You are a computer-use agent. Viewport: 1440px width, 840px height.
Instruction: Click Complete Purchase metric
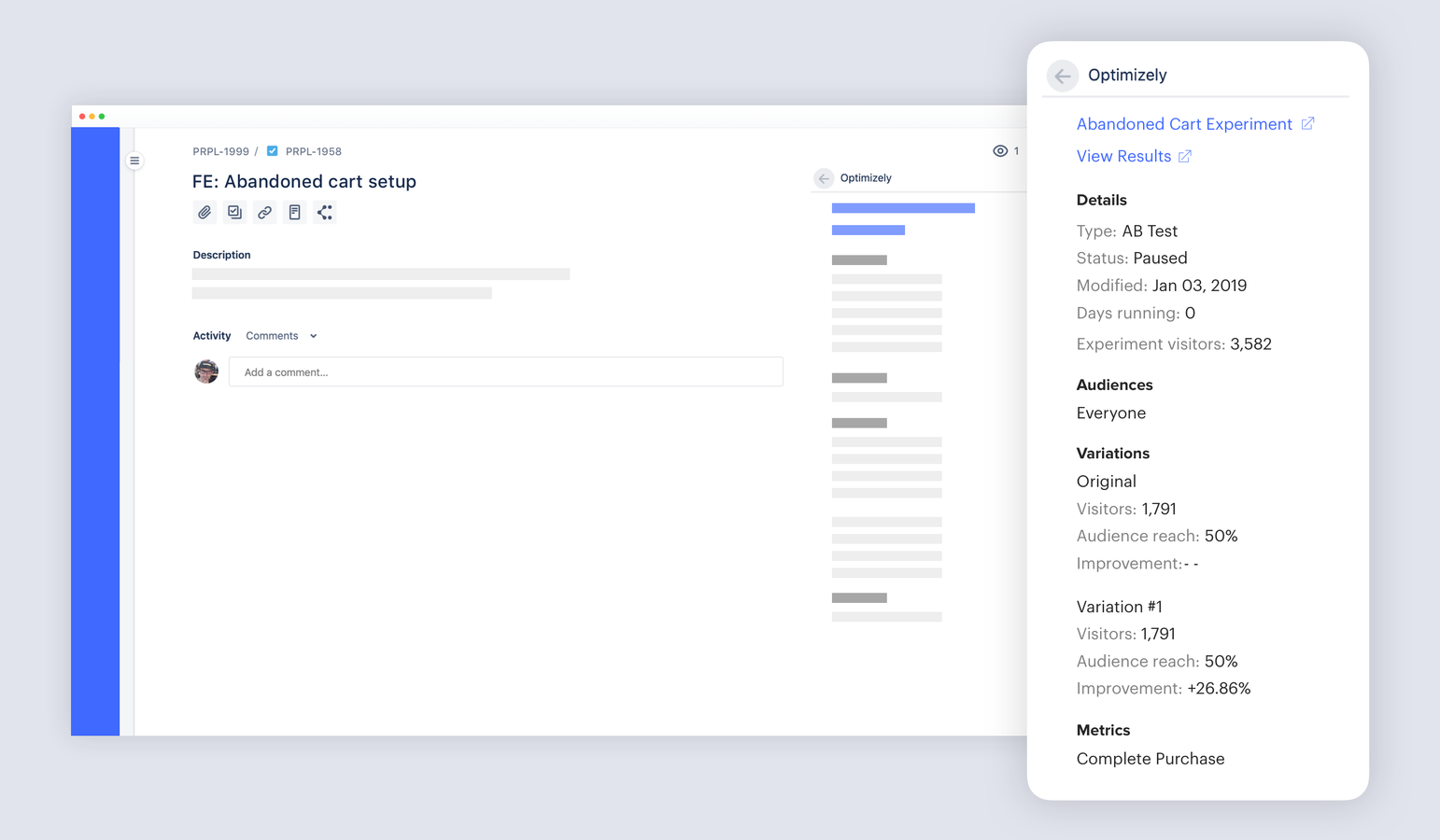[x=1151, y=759]
